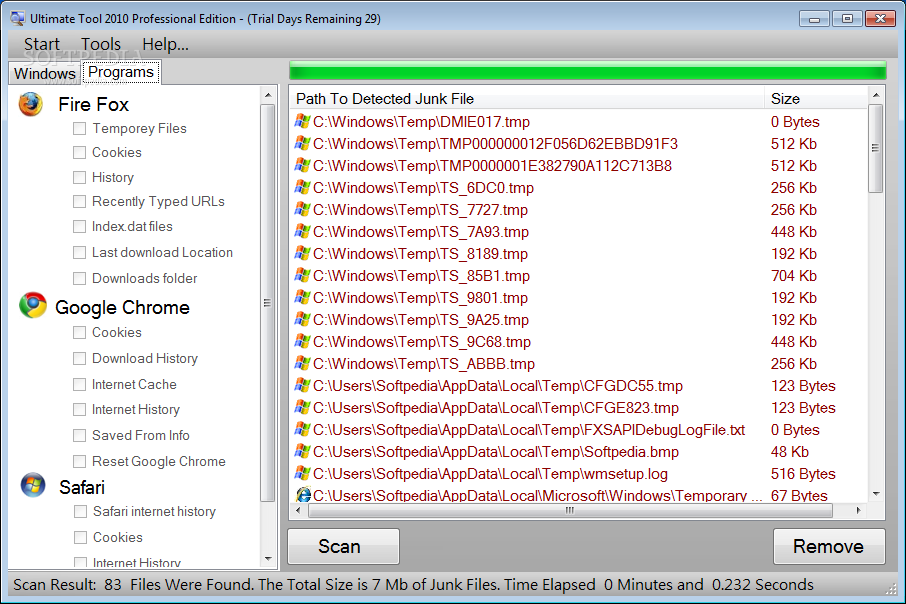Click programs panel scroll up arrow
Screen dimensions: 906x604
click(x=268, y=95)
